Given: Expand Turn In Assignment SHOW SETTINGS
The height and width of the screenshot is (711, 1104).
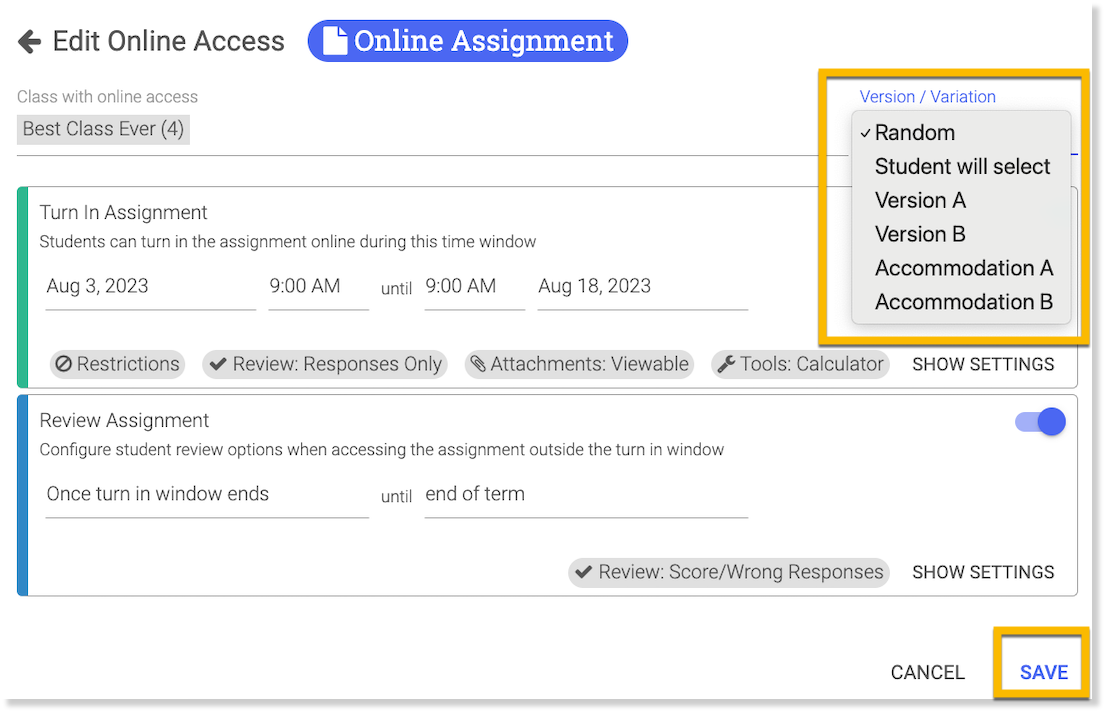Looking at the screenshot, I should coord(982,365).
